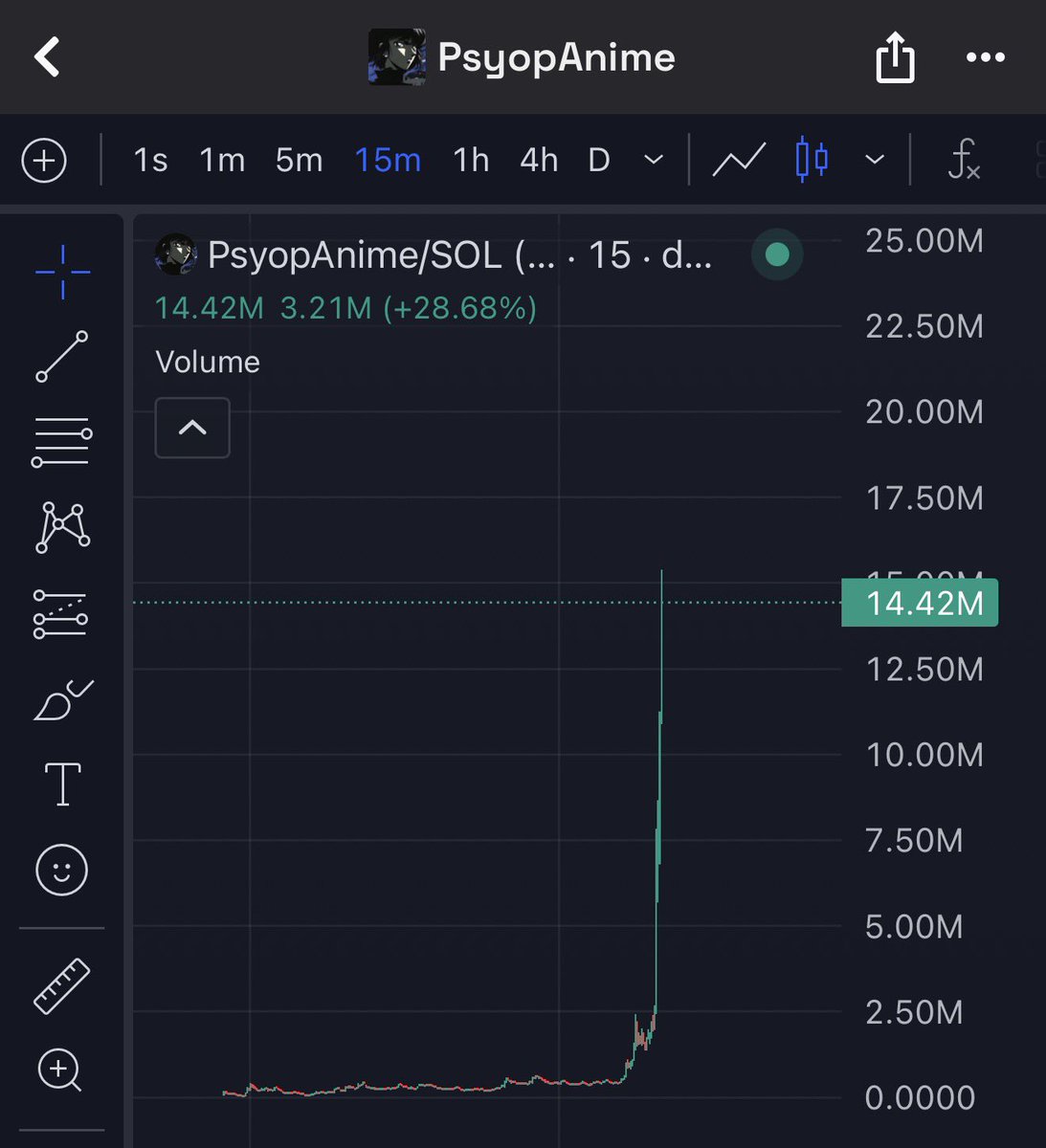Expand the chart style dropdown chevron

875,160
